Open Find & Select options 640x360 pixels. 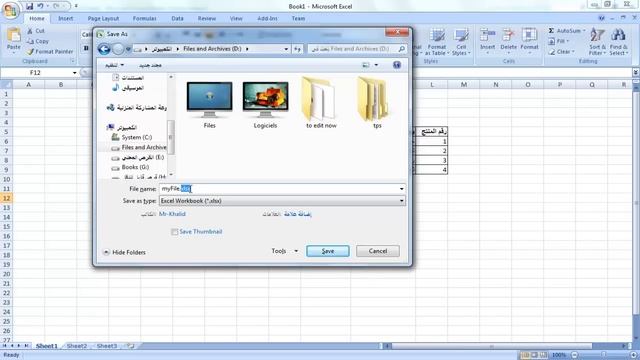tap(618, 42)
